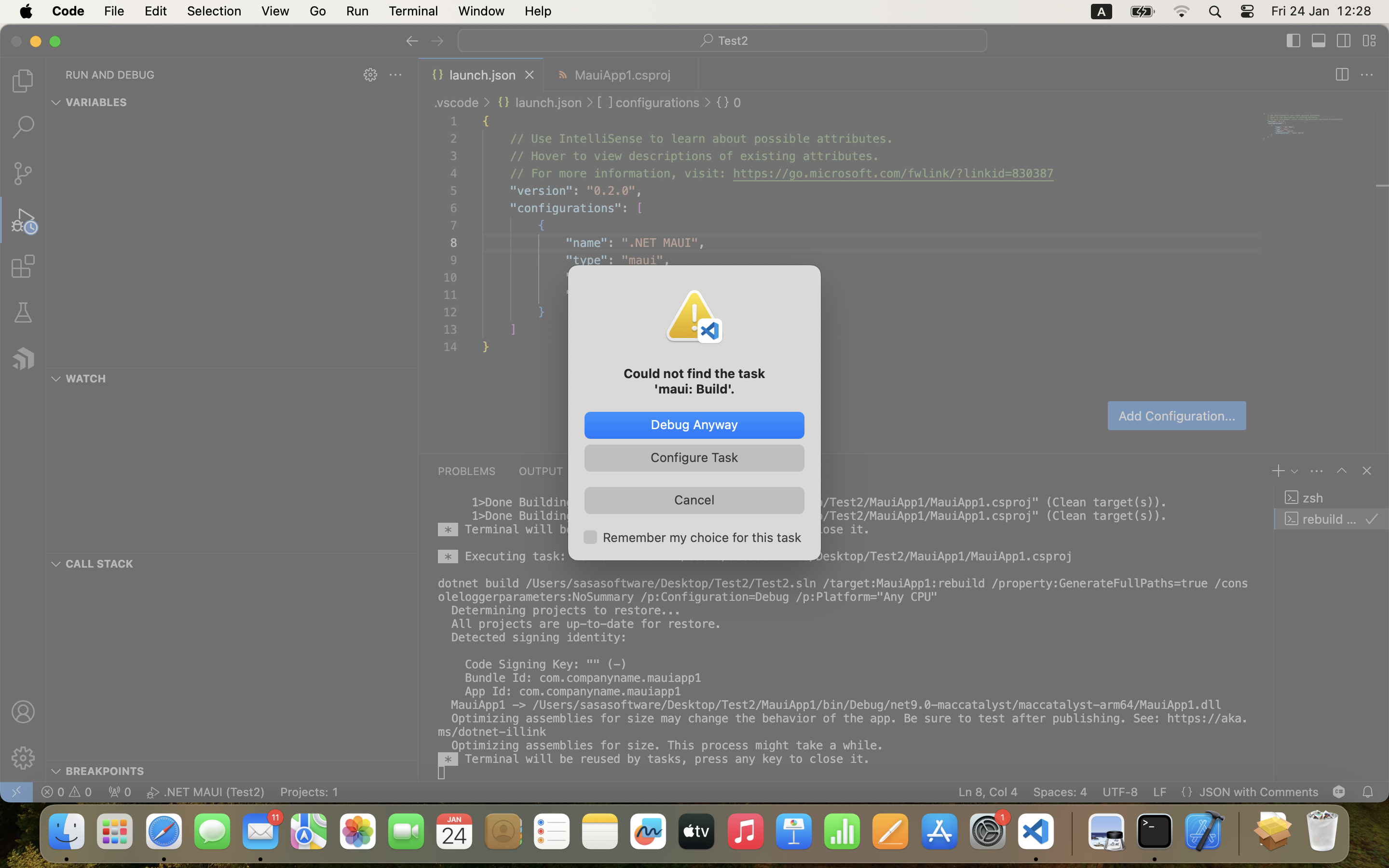
Task: Go forward with the navigation arrow
Action: tap(437, 41)
